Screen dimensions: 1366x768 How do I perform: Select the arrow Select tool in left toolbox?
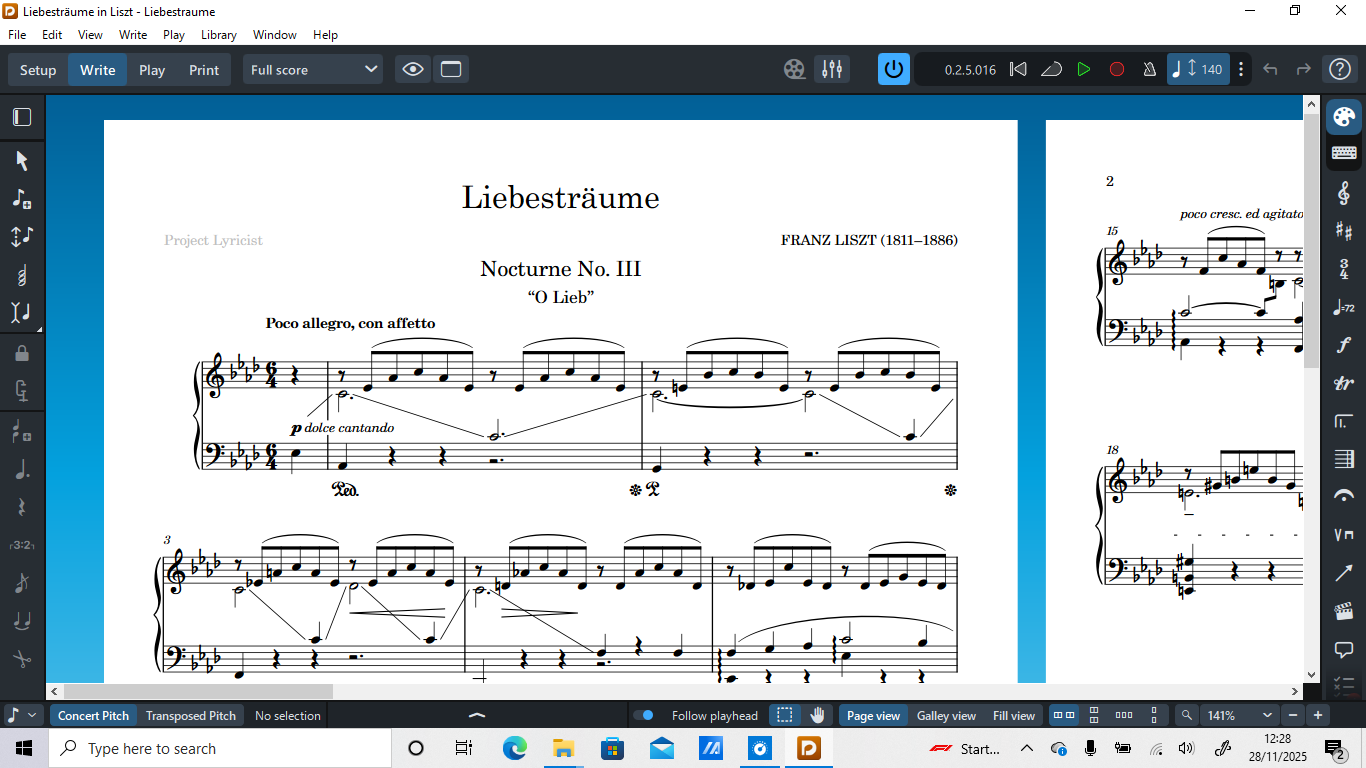tap(22, 161)
